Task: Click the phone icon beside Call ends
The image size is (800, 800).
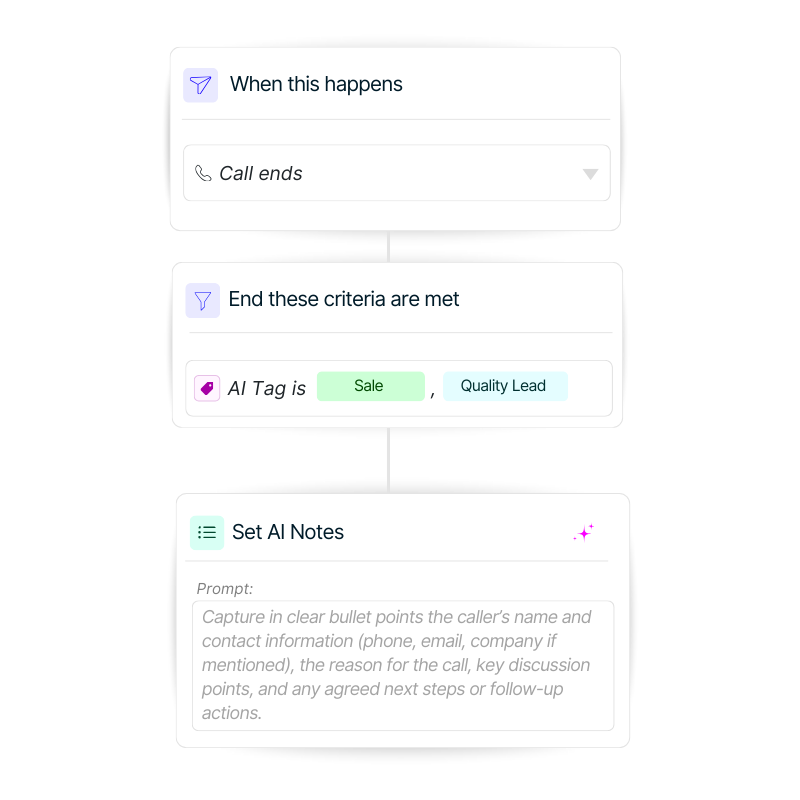Action: [x=203, y=173]
